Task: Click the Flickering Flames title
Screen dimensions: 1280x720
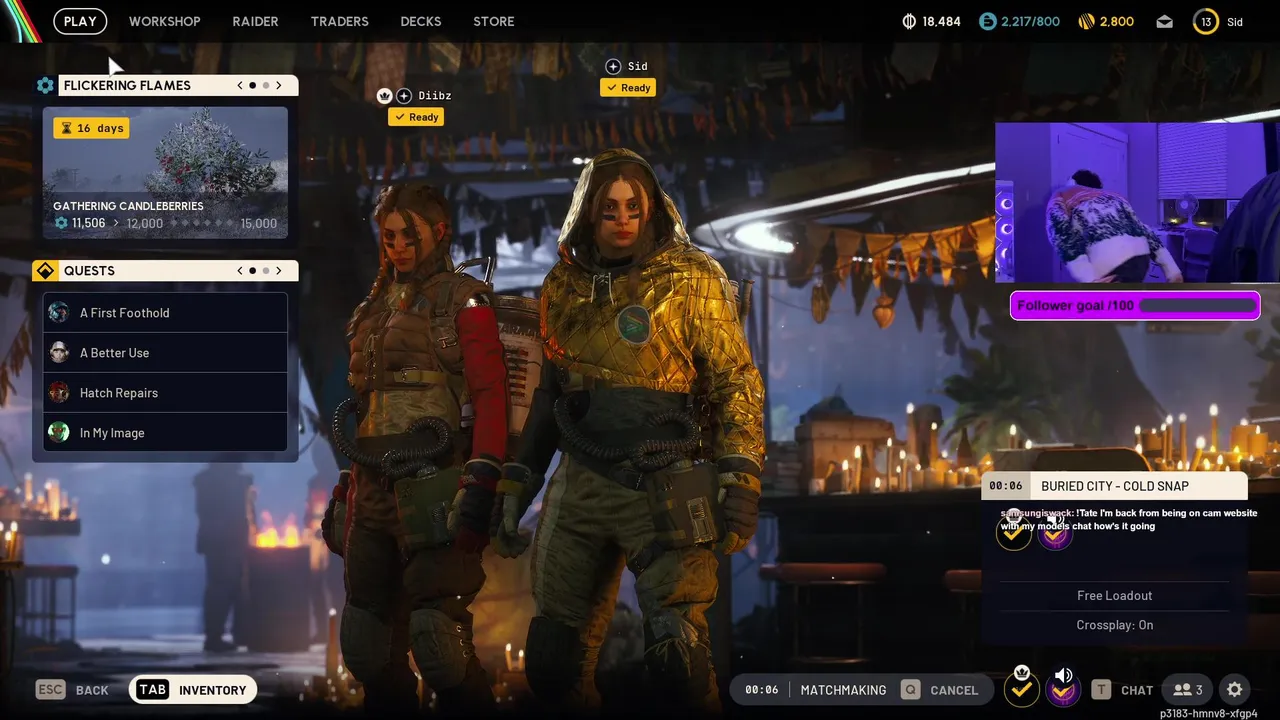Action: point(127,85)
